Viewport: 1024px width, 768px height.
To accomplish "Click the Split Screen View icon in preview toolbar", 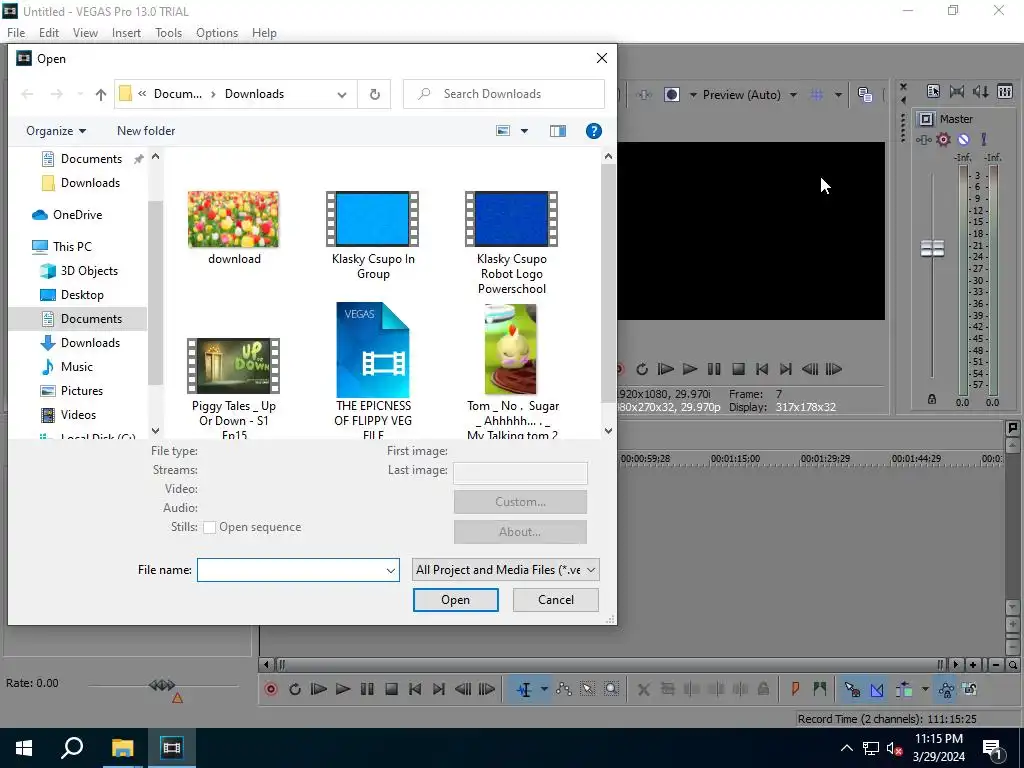I will click(x=671, y=95).
